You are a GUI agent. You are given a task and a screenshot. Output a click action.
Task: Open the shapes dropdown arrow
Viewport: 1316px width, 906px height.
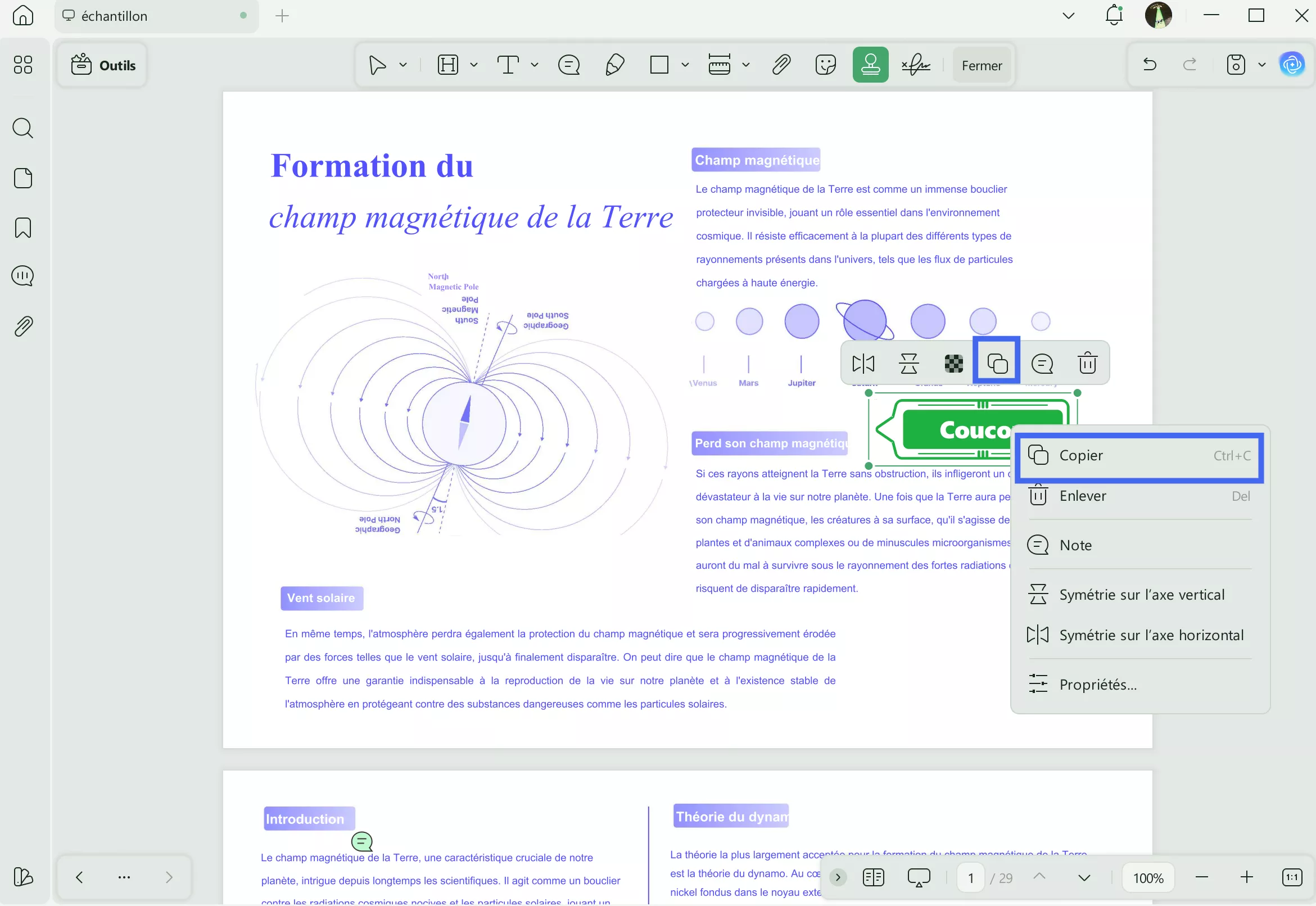(x=685, y=64)
